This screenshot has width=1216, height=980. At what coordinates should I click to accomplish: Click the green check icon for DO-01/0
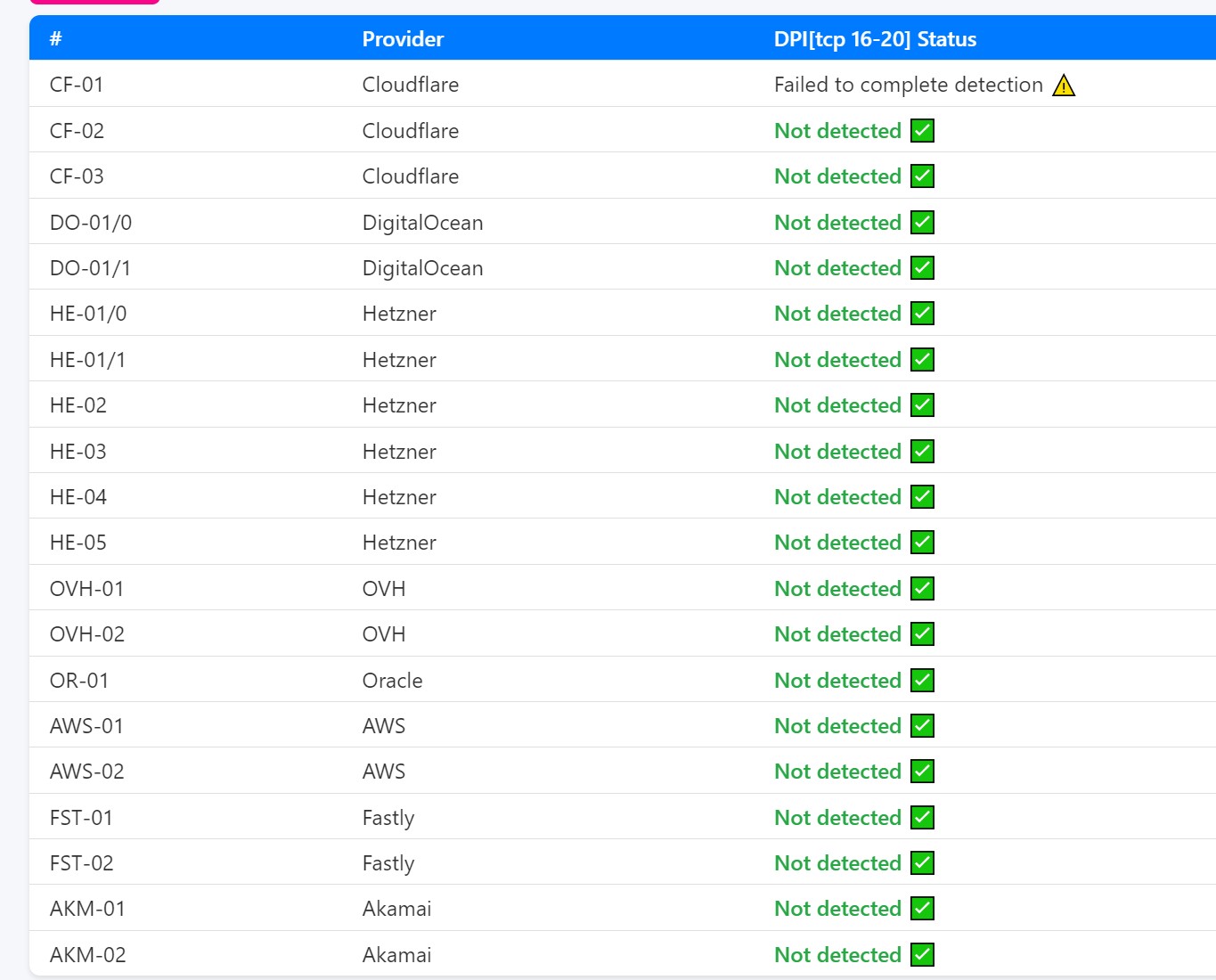click(x=923, y=223)
